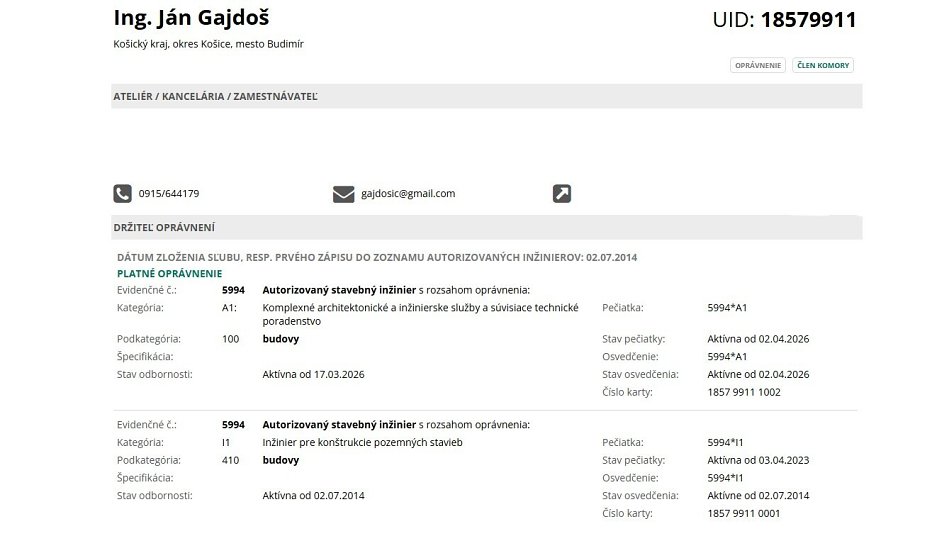
Task: Click card number 1857 9911 1002
Action: (744, 392)
